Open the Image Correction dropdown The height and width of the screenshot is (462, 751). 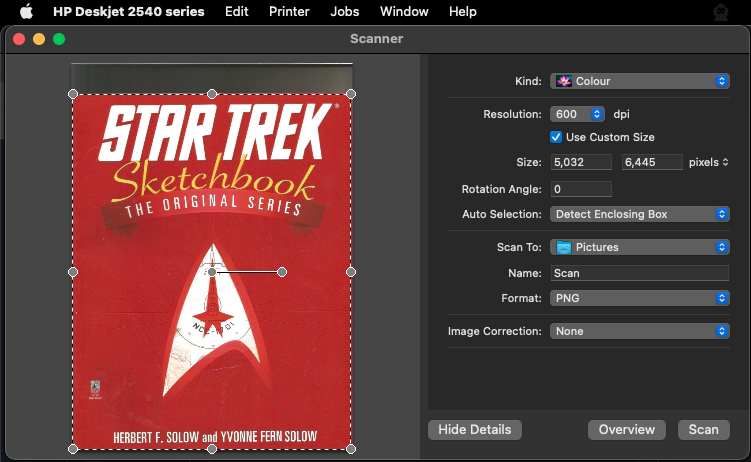tap(639, 331)
